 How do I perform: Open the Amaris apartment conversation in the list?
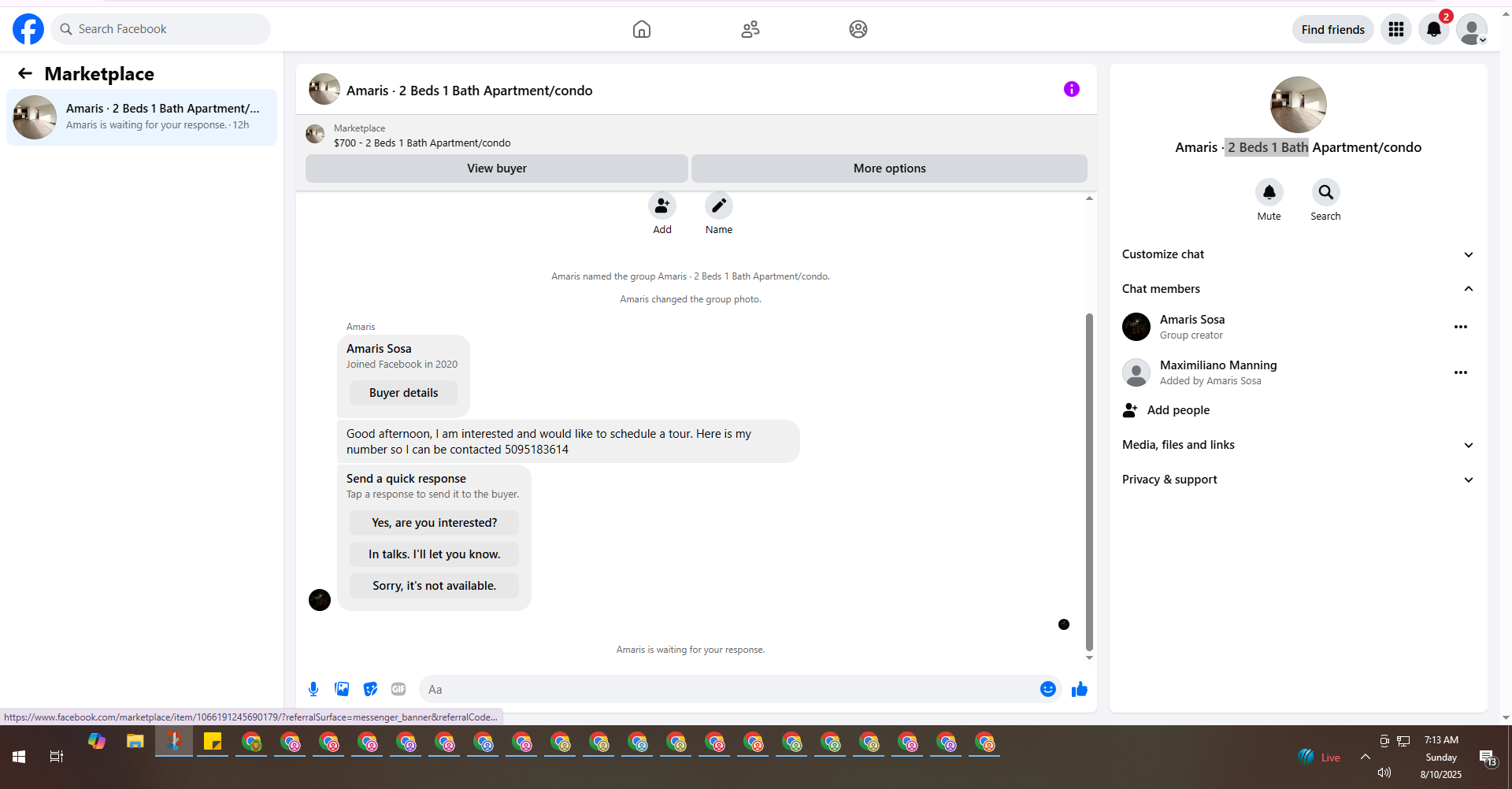click(142, 117)
